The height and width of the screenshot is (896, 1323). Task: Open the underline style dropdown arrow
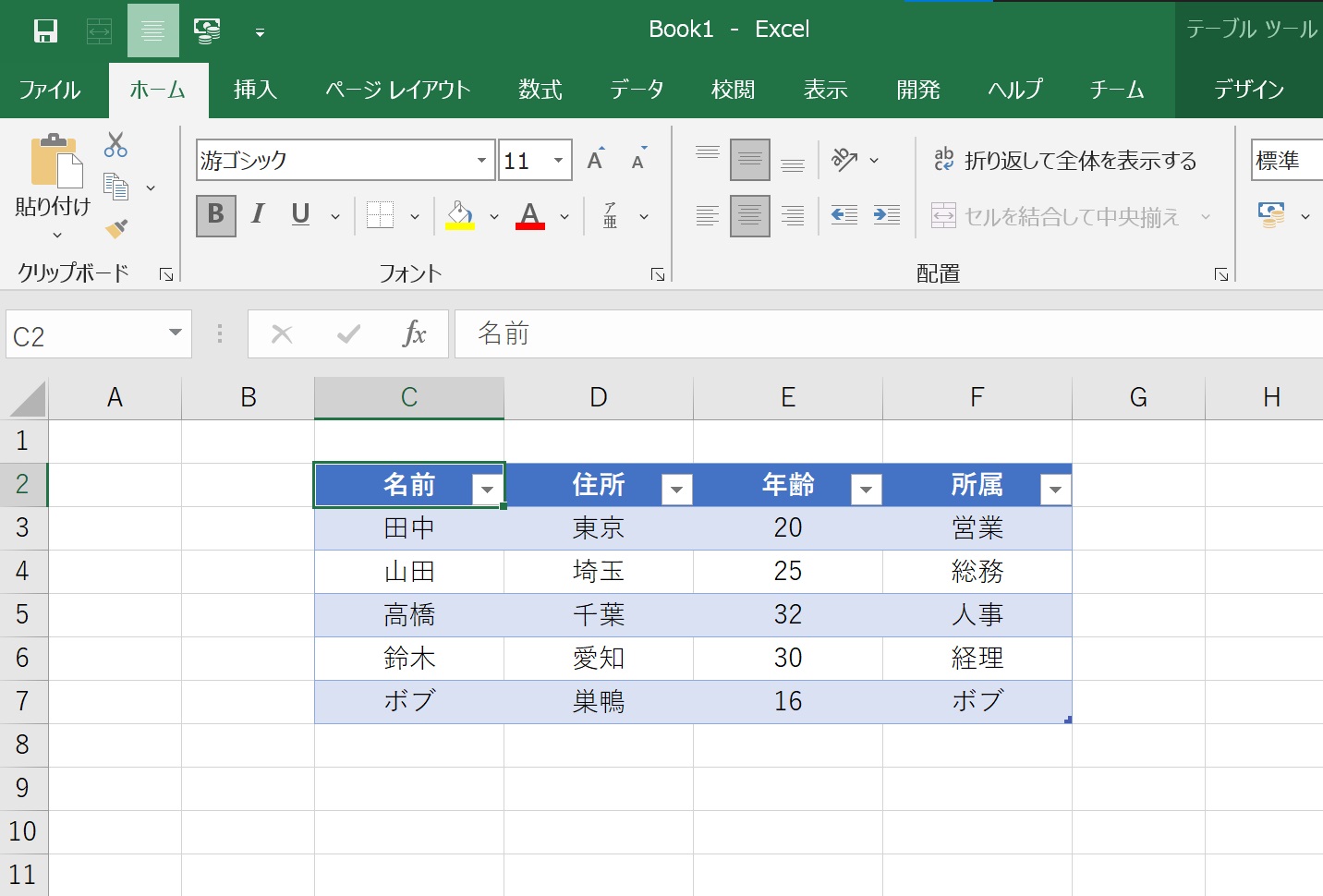[335, 217]
